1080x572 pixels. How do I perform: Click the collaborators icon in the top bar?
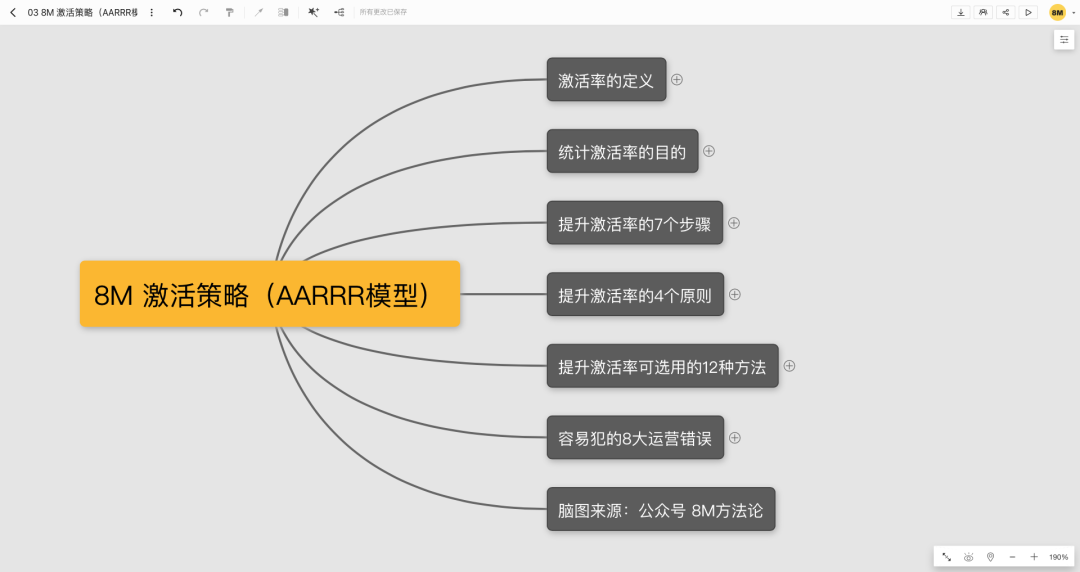(983, 12)
